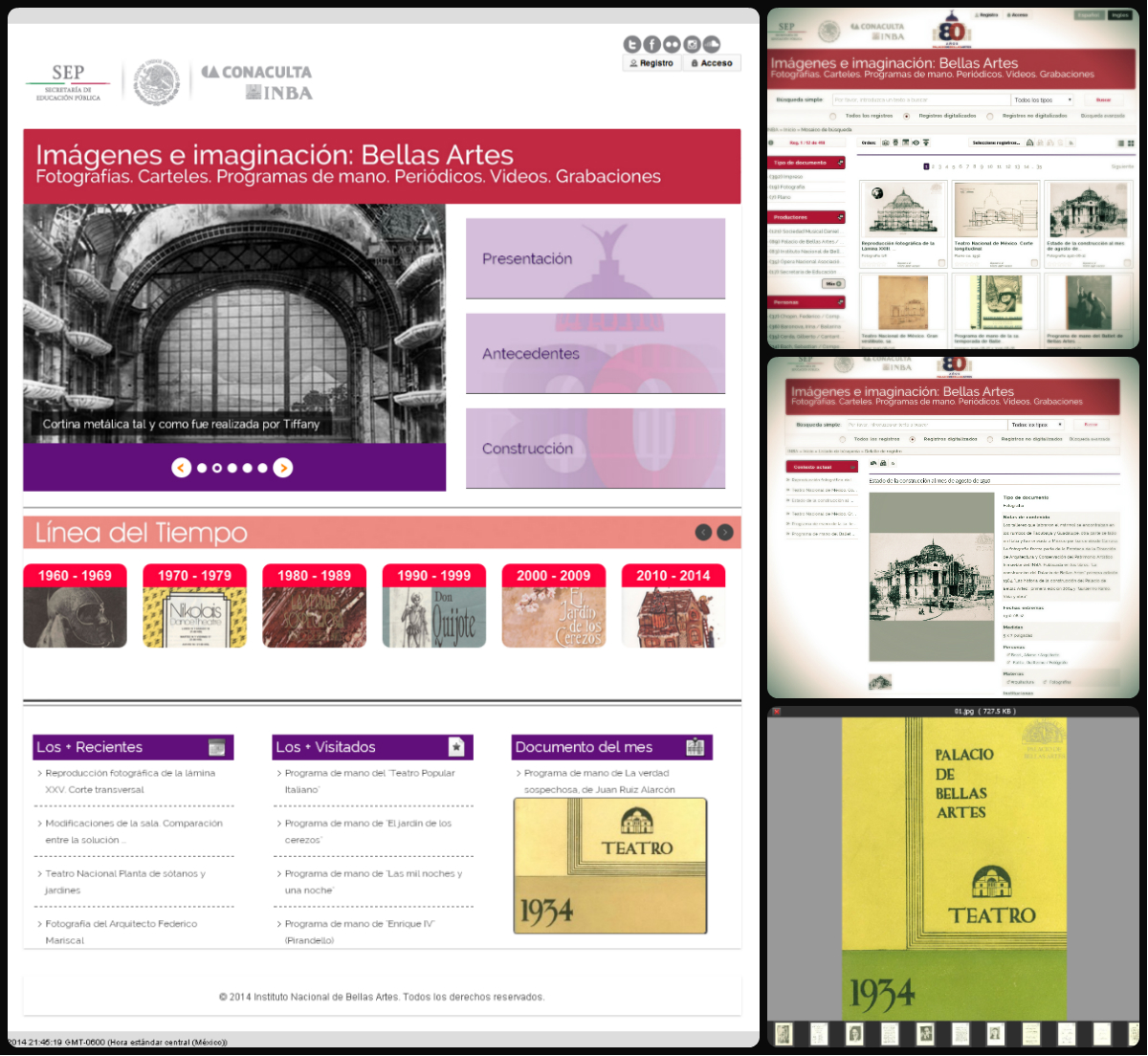The image size is (1148, 1056).
Task: Open the Presentación menu tile
Action: pos(595,258)
